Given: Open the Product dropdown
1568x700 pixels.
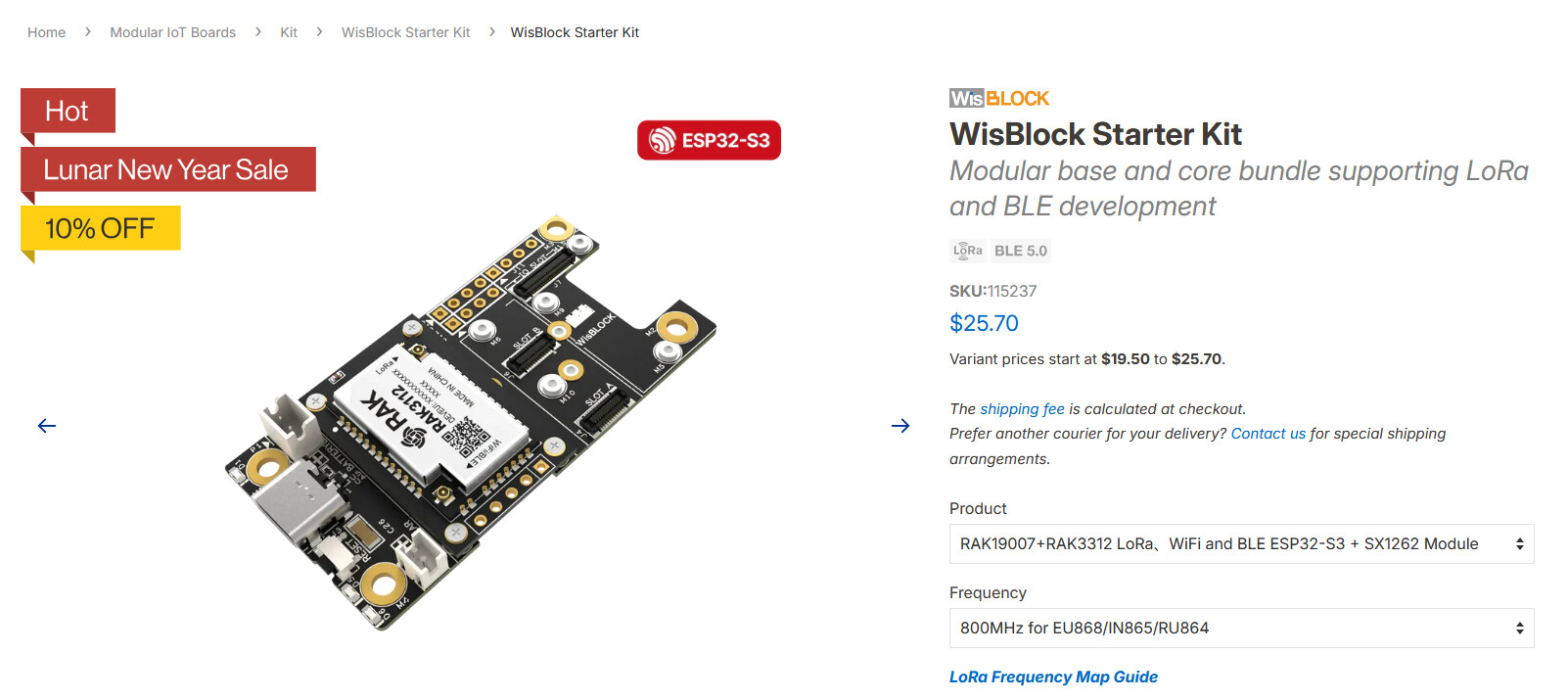Looking at the screenshot, I should tap(1240, 544).
